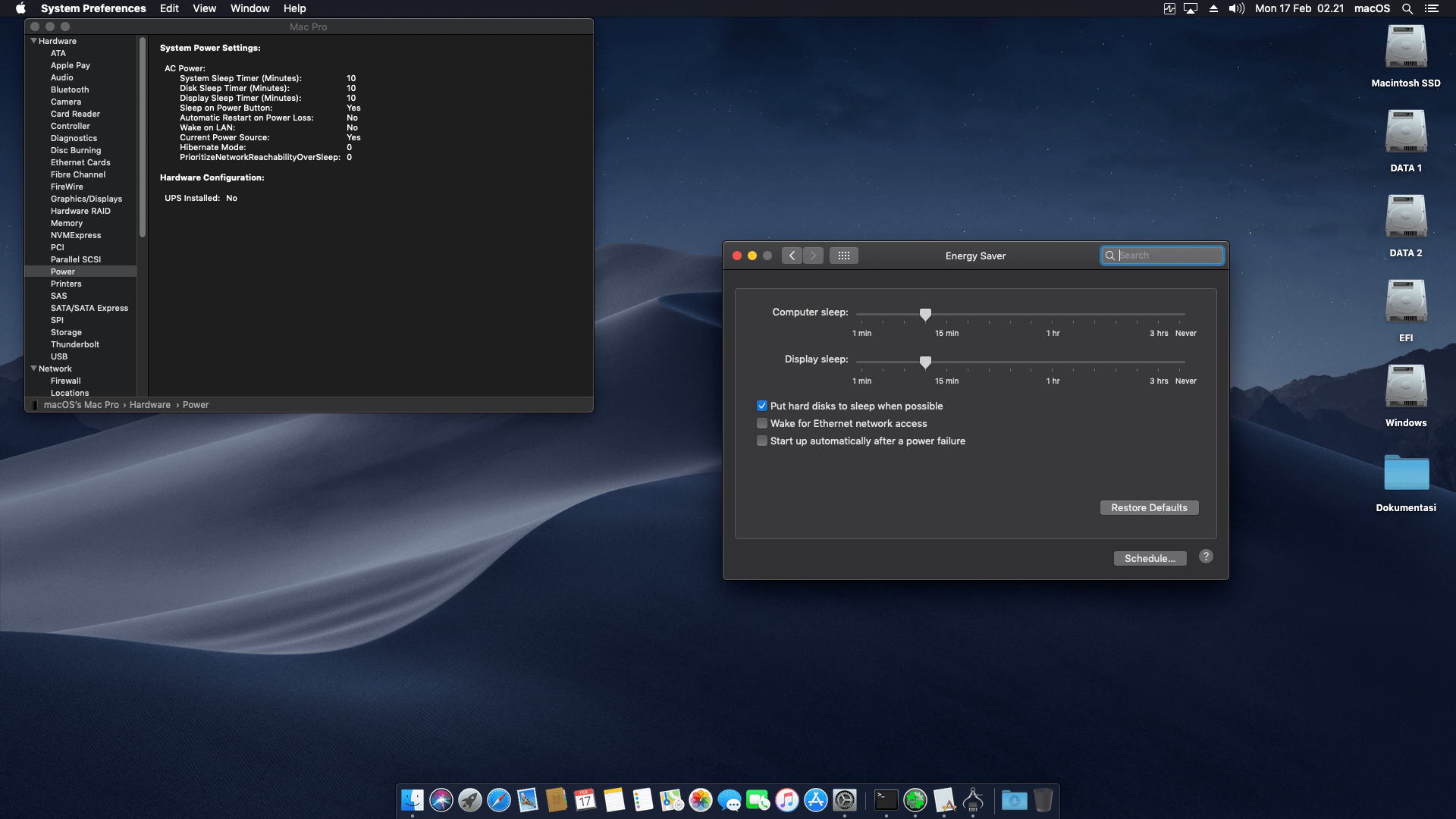
Task: Open the Photos app in the Dock
Action: tap(700, 800)
